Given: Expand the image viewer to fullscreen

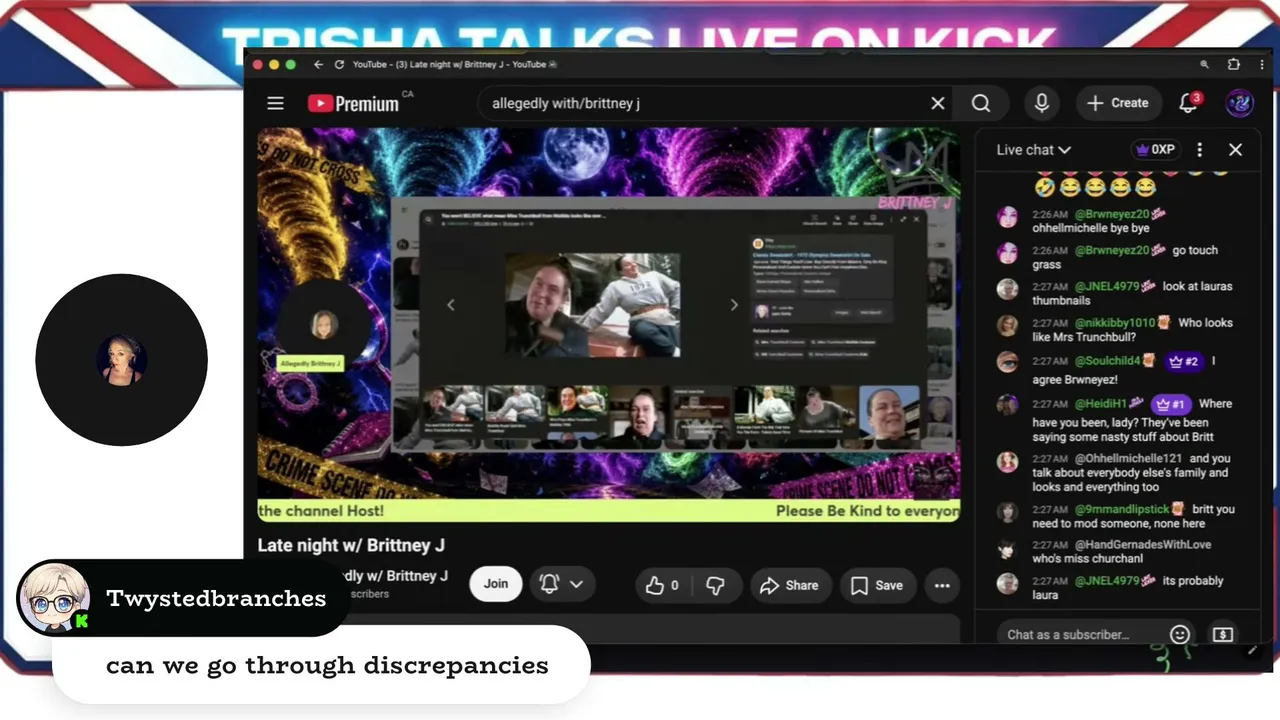Looking at the screenshot, I should (903, 219).
